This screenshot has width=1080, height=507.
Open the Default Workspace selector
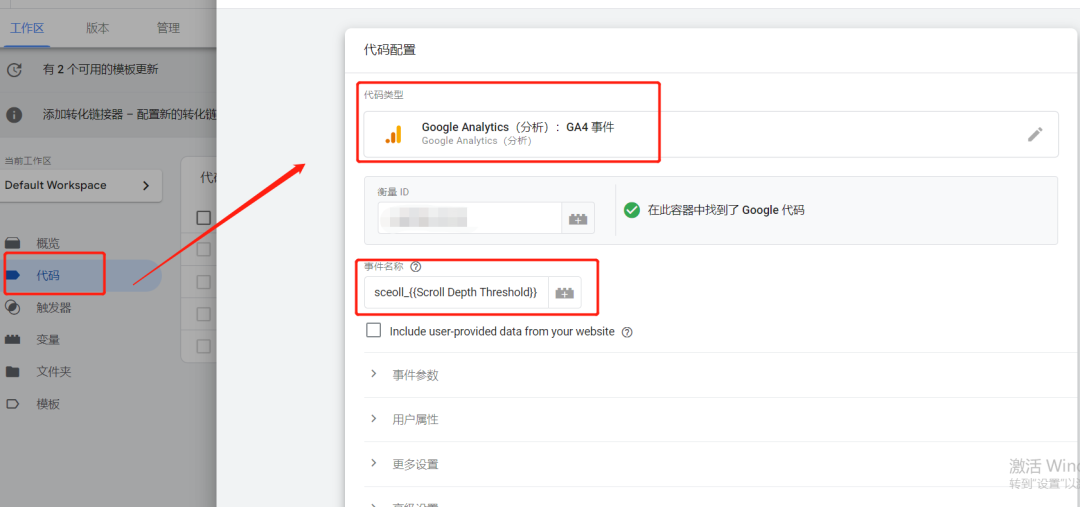pyautogui.click(x=81, y=185)
